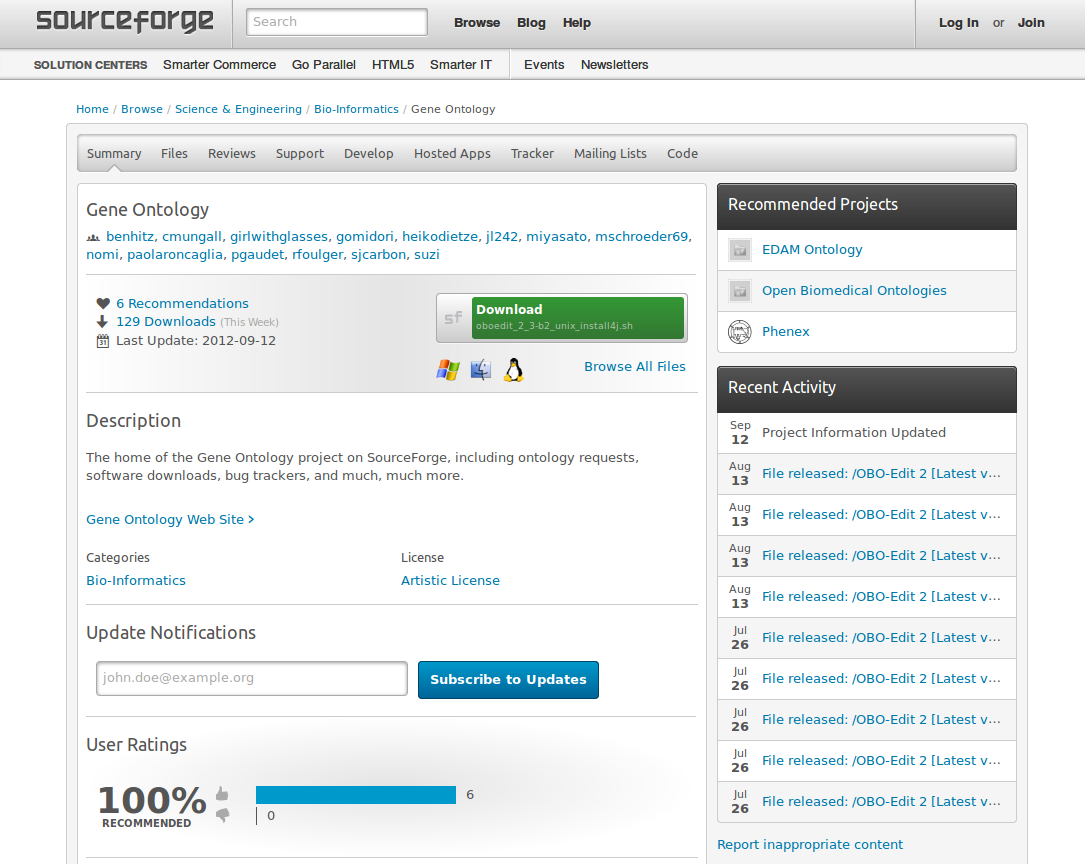
Task: Open the Files tab
Action: pyautogui.click(x=174, y=154)
